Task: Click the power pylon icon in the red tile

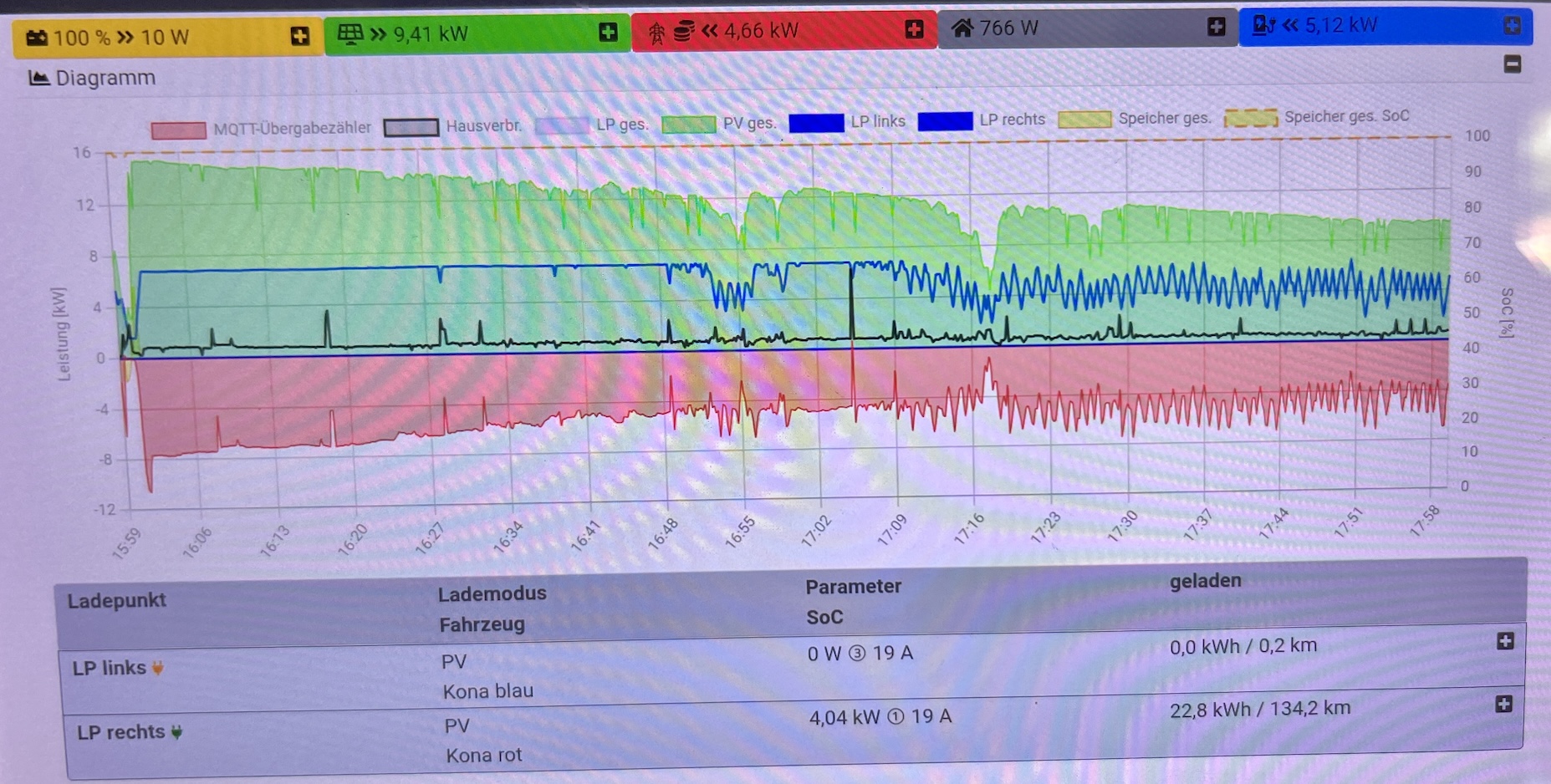Action: pyautogui.click(x=657, y=33)
